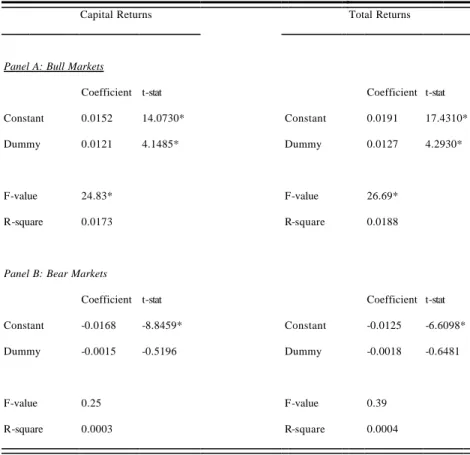The image size is (470, 455).
Task: Select the Coefficient header above -0.0125
Action: point(392,300)
